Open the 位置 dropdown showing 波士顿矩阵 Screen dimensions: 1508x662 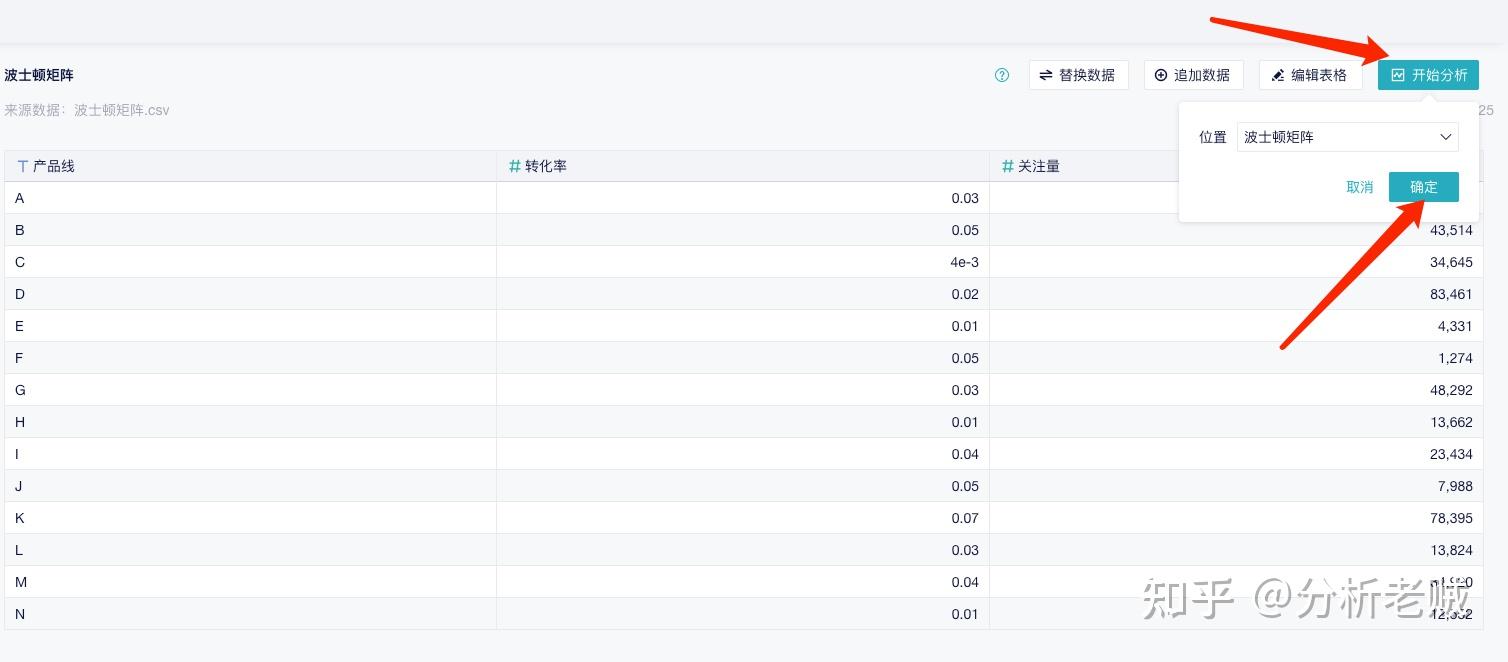tap(1347, 137)
